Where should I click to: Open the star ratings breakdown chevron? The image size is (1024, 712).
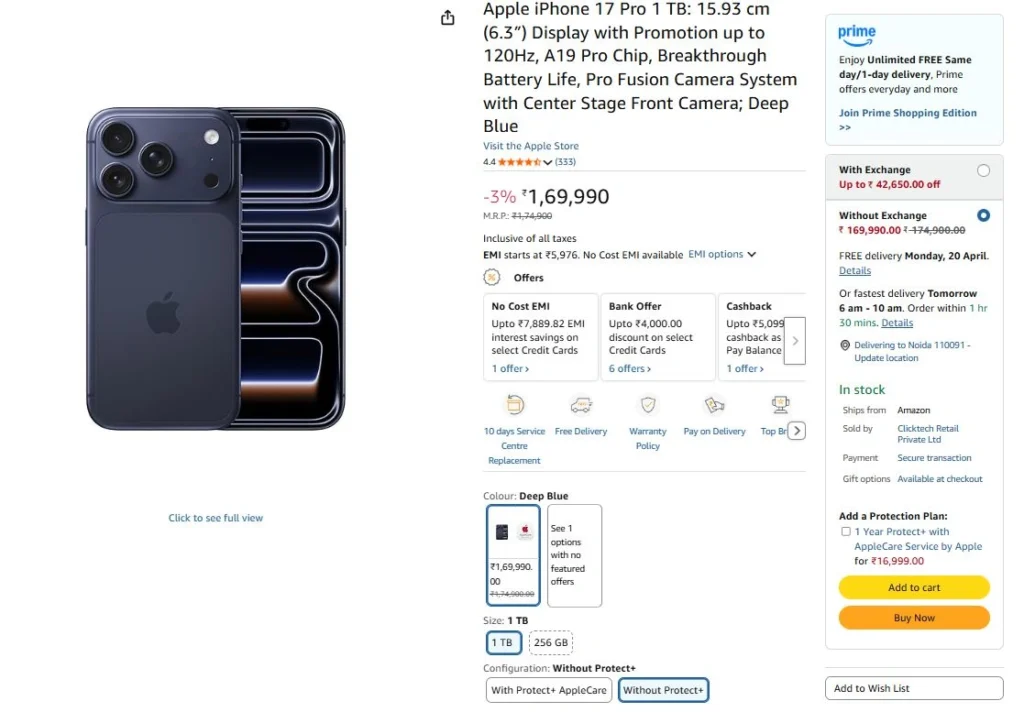point(548,162)
